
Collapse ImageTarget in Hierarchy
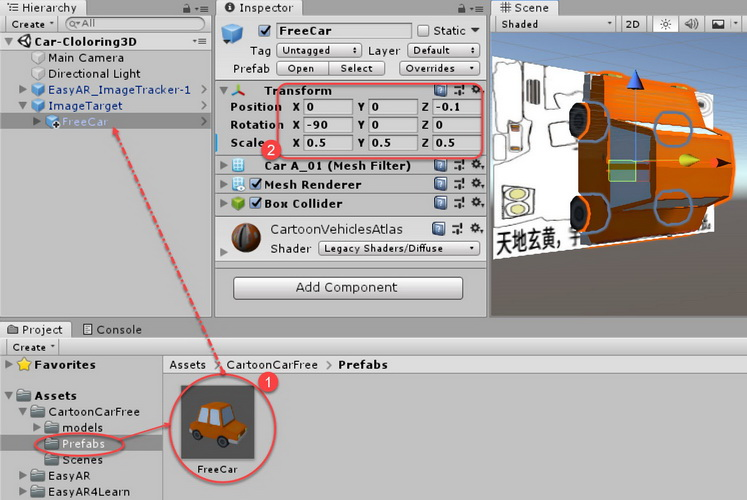tap(22, 105)
